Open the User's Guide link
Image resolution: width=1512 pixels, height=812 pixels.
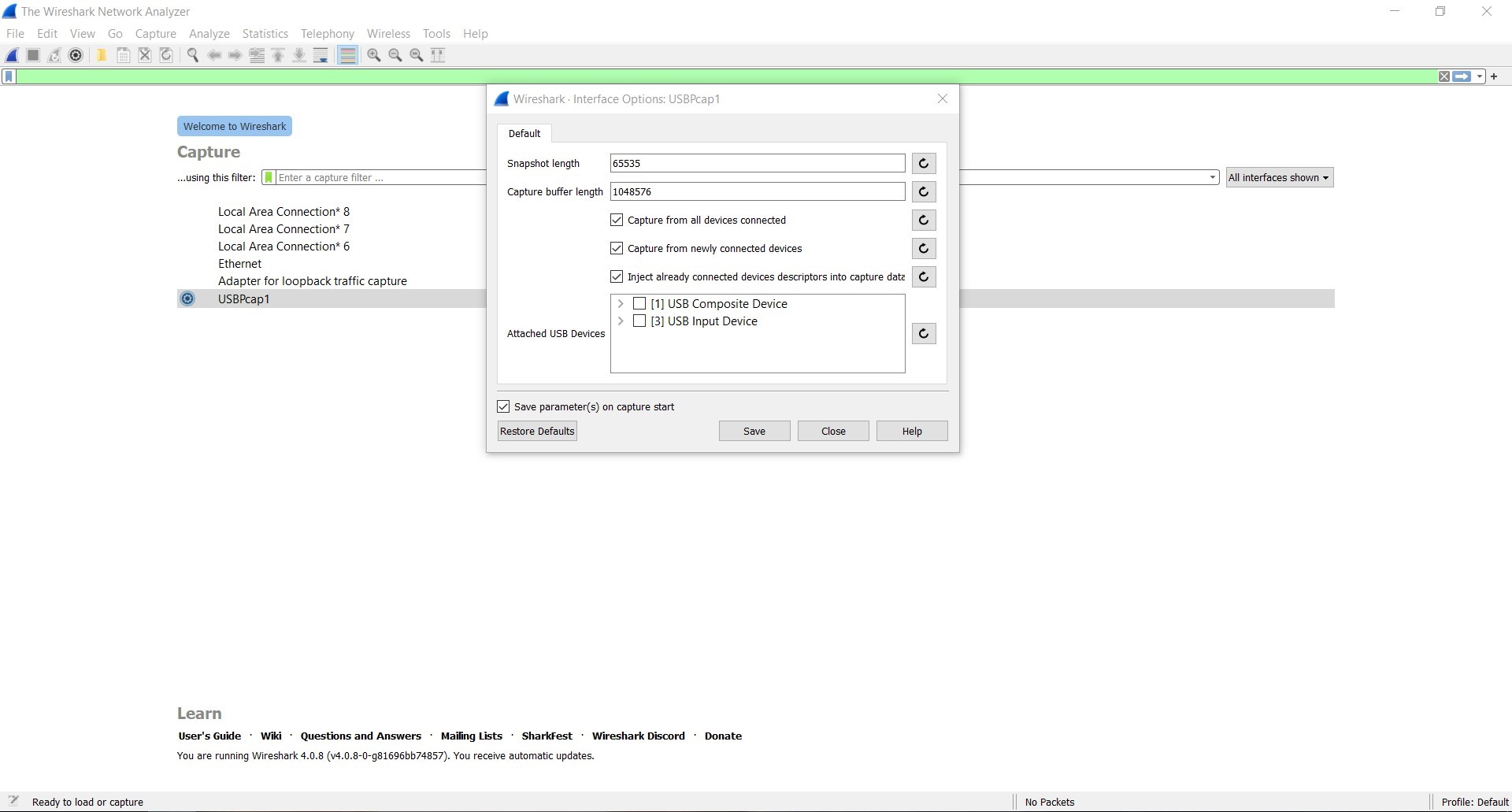pos(209,736)
